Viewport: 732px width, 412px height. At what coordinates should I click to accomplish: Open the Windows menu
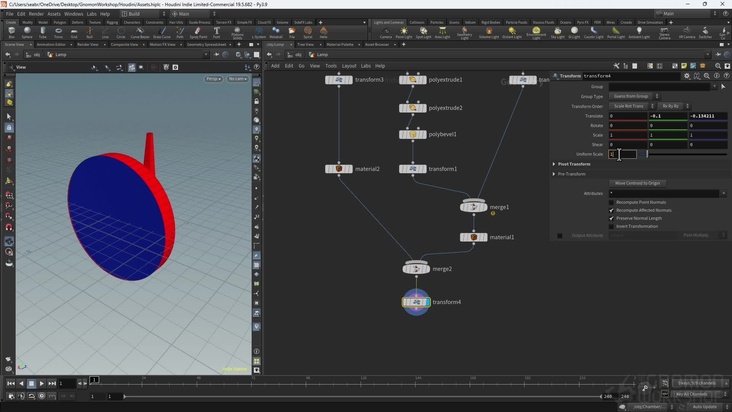tap(73, 14)
